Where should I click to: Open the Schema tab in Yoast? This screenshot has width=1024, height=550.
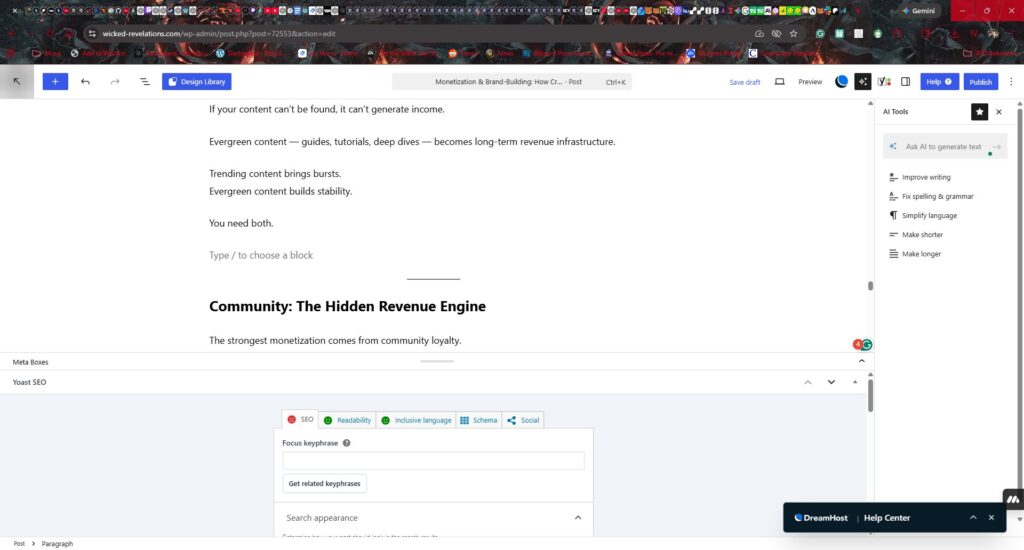478,420
